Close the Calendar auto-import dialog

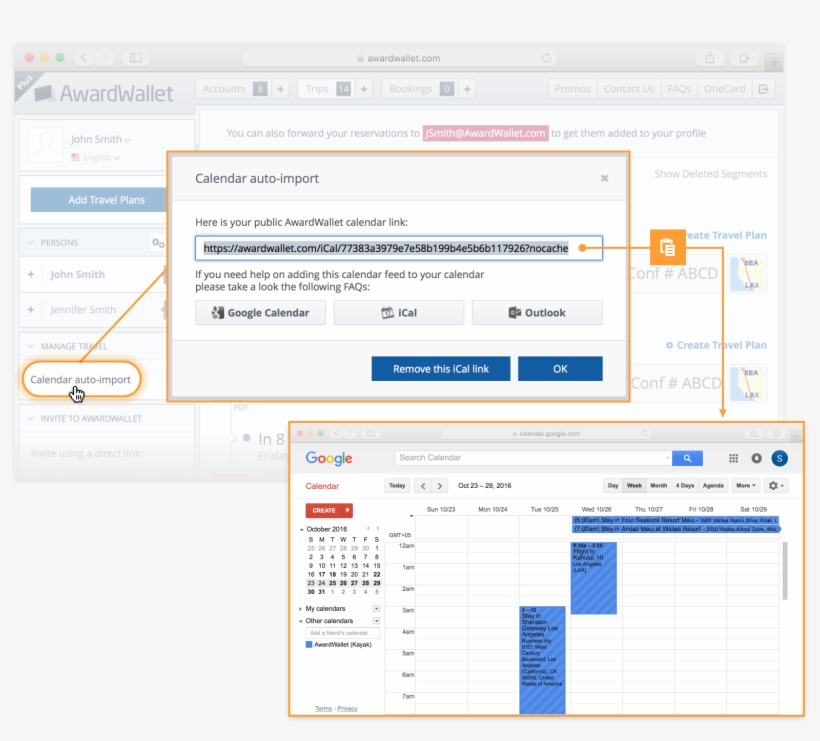coord(604,178)
